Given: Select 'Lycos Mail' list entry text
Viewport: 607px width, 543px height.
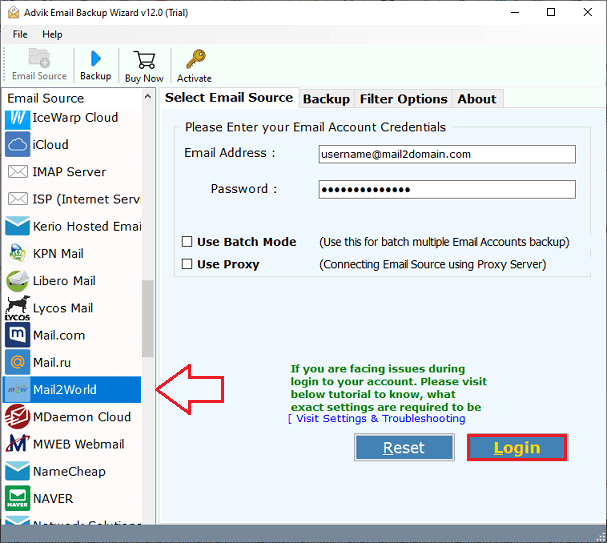Looking at the screenshot, I should pos(63,308).
